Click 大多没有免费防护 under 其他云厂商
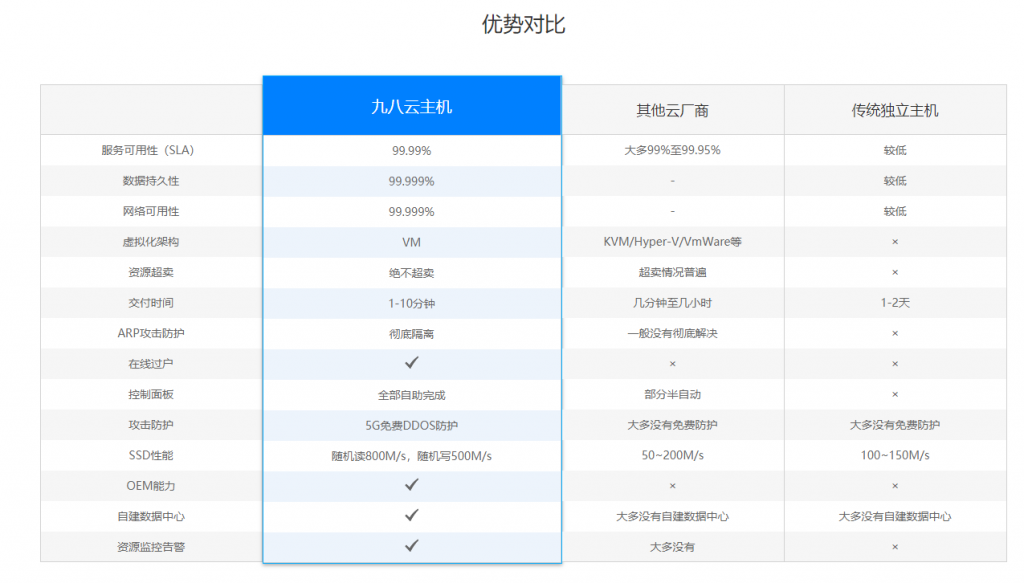 tap(673, 425)
